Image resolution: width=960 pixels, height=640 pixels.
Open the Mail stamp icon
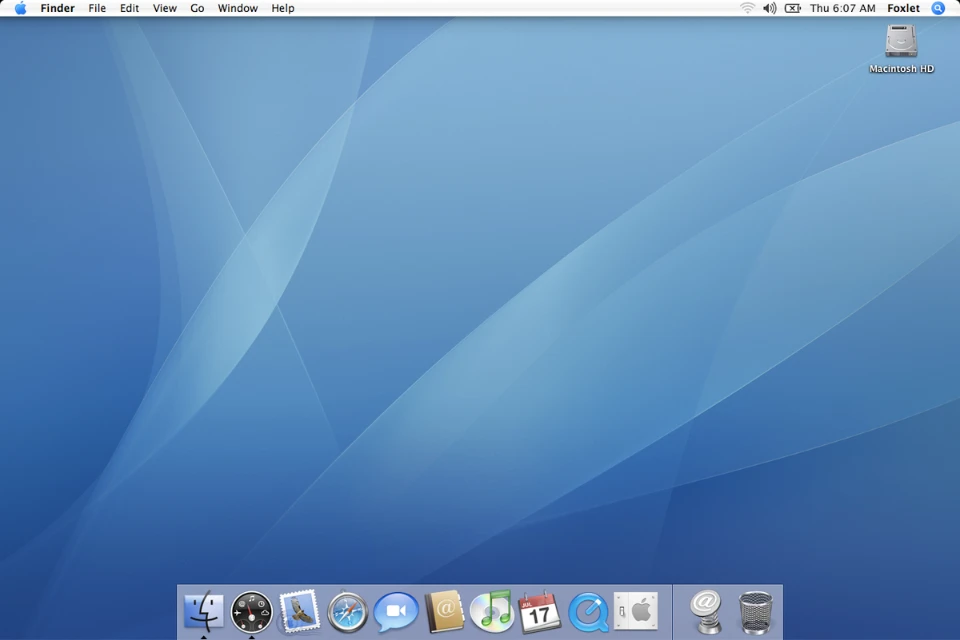(x=299, y=612)
